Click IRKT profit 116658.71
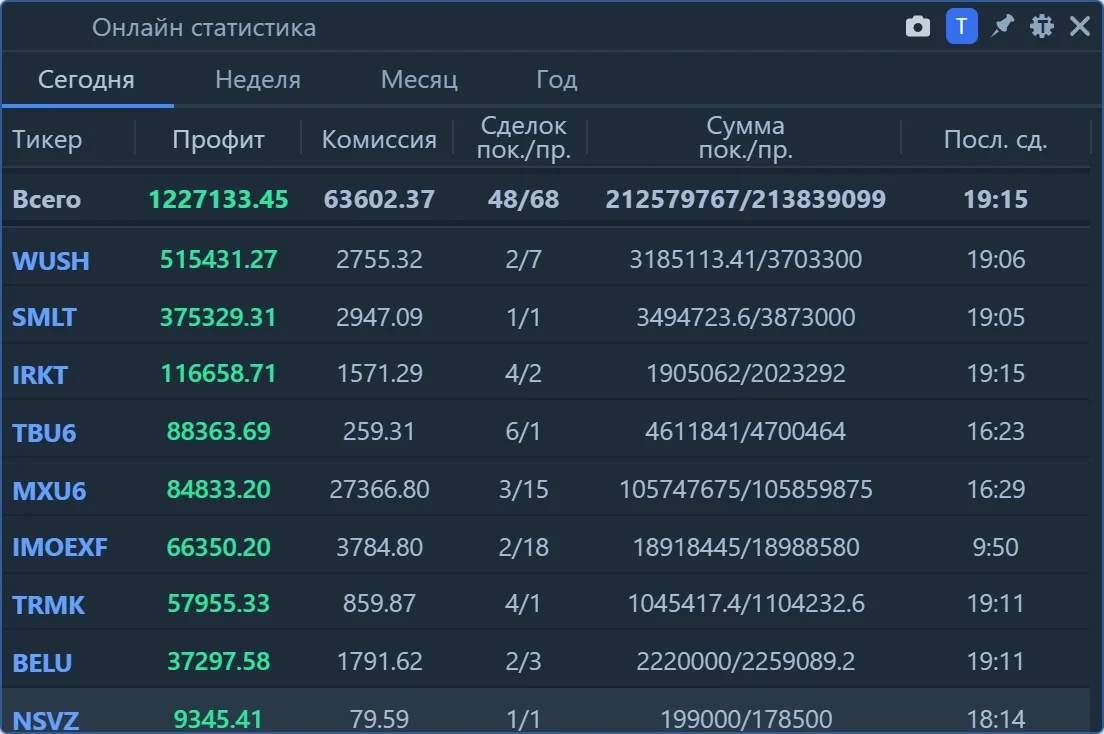The height and width of the screenshot is (734, 1104). pyautogui.click(x=218, y=373)
